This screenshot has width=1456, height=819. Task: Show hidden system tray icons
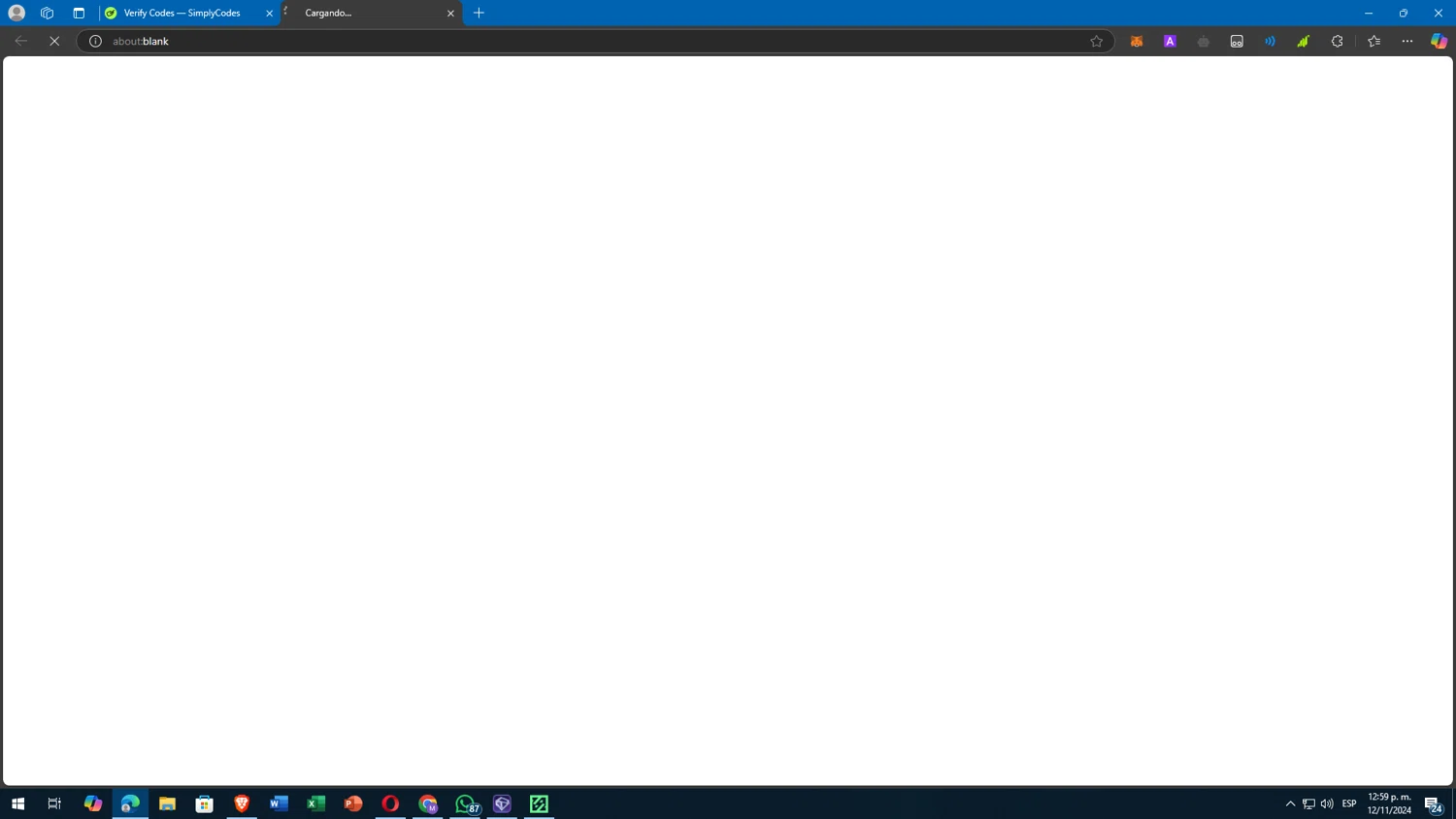(x=1290, y=803)
